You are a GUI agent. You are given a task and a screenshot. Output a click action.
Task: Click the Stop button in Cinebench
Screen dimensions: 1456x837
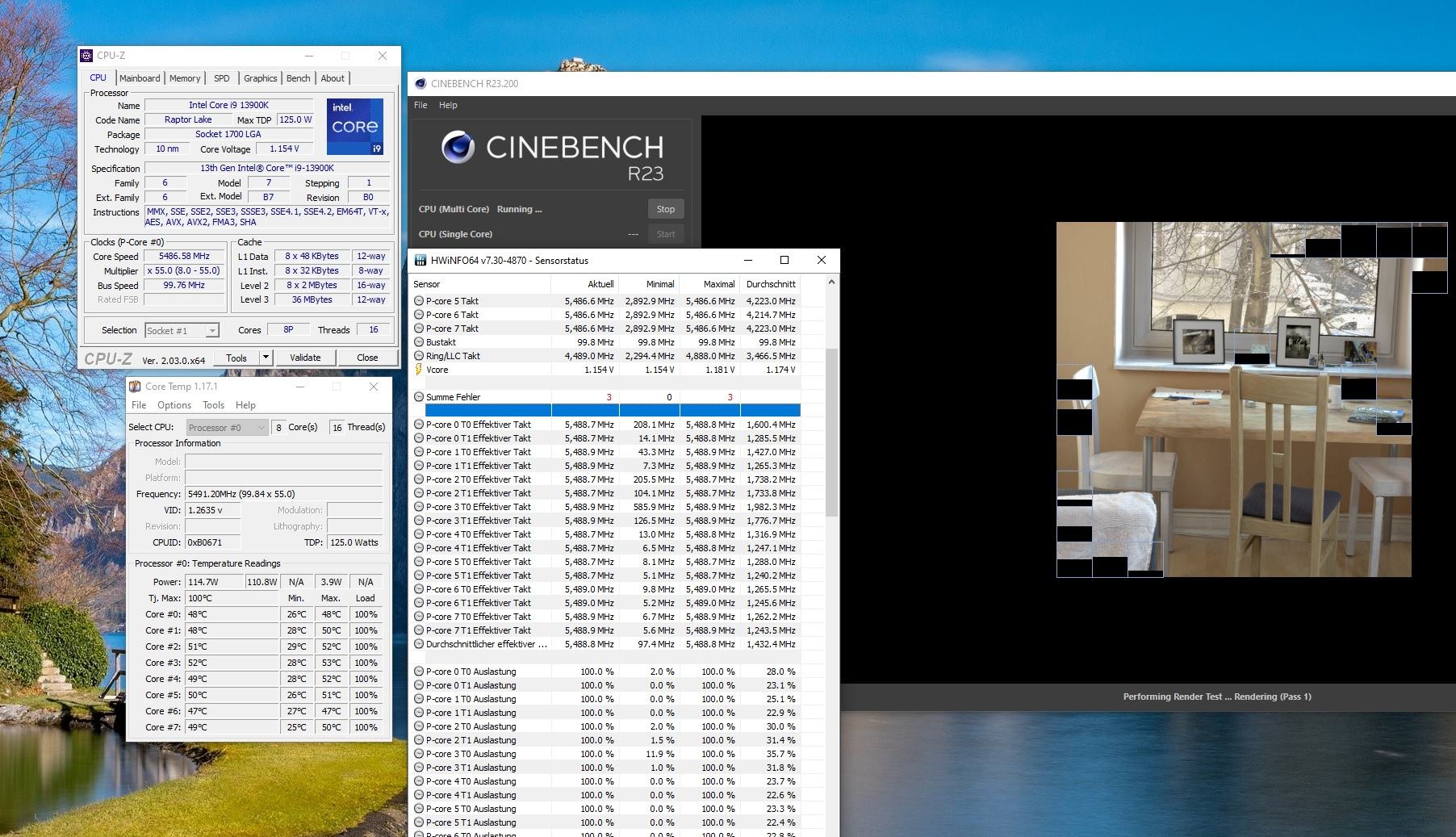pyautogui.click(x=666, y=209)
